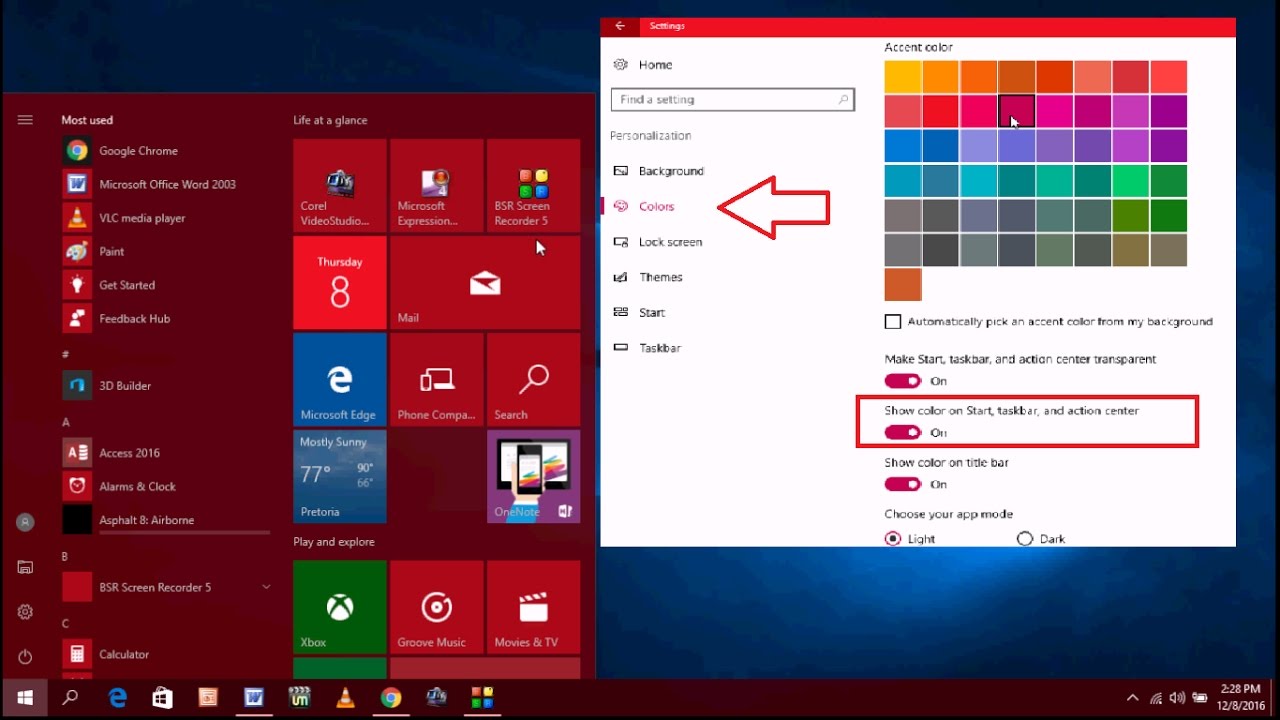Click the search magnifier in Find a setting

[x=843, y=100]
